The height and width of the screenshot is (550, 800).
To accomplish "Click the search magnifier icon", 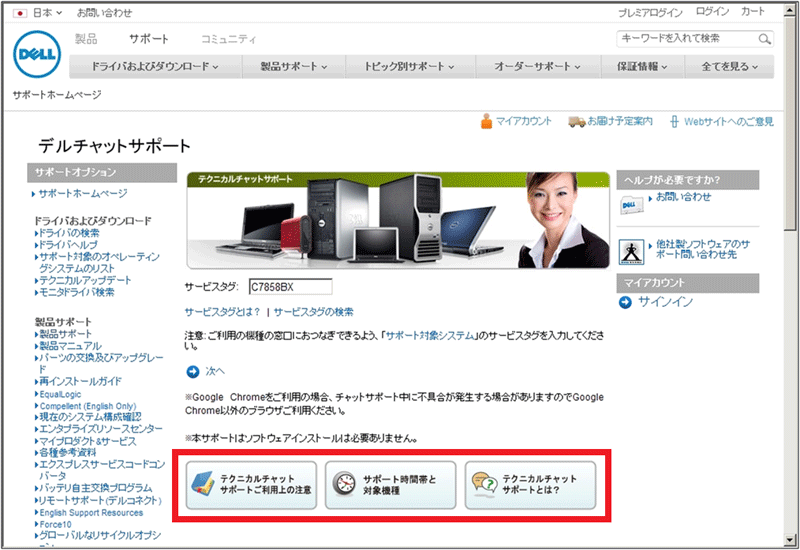I will click(x=764, y=39).
